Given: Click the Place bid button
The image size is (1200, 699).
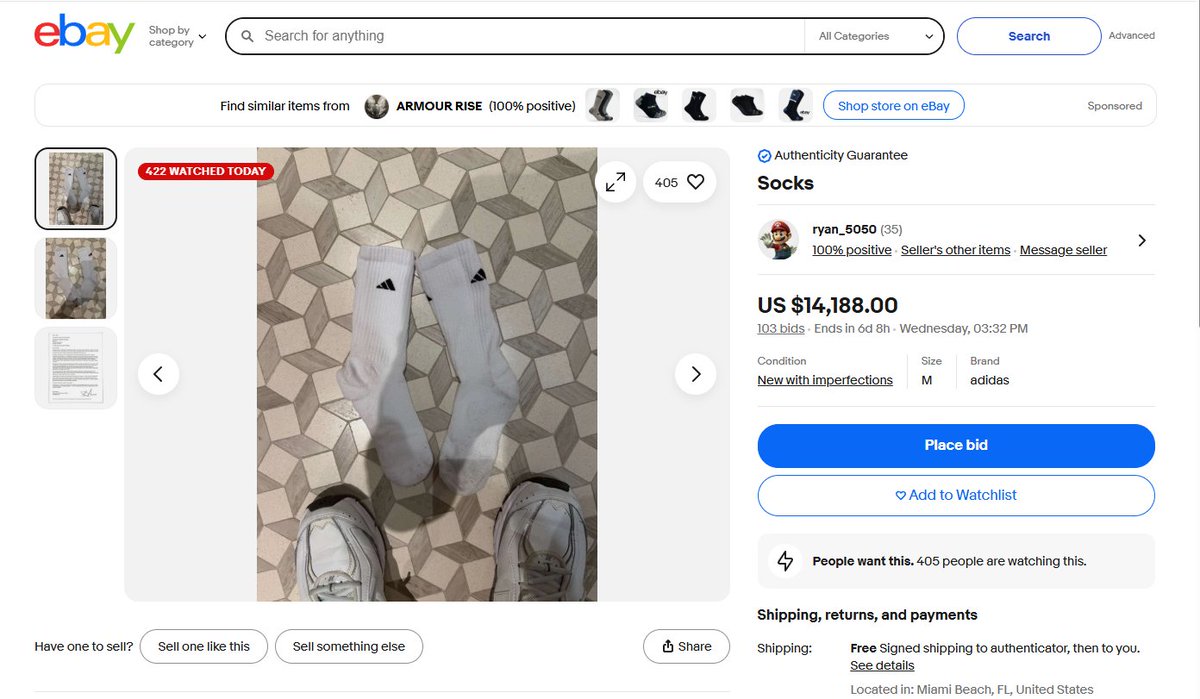Looking at the screenshot, I should click(x=956, y=446).
